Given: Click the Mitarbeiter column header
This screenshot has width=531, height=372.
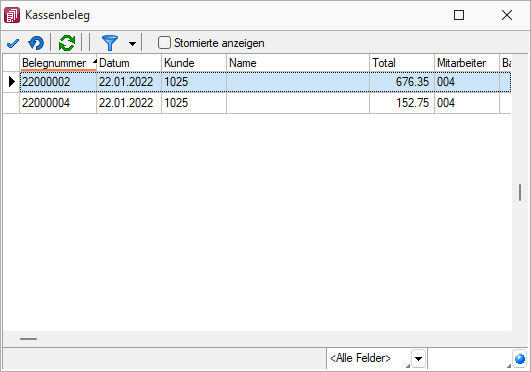Looking at the screenshot, I should pyautogui.click(x=466, y=63).
